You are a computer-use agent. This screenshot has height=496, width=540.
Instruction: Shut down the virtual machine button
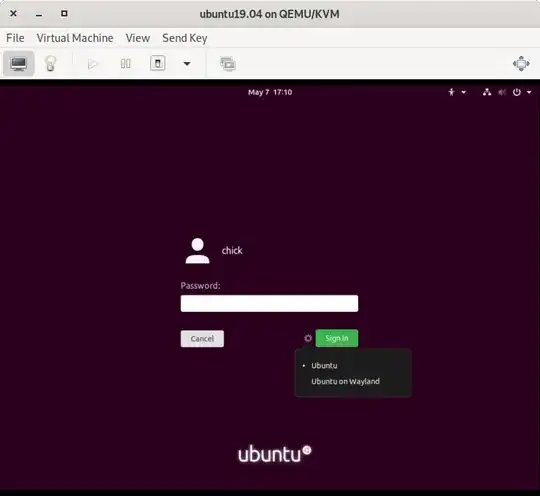coord(158,63)
